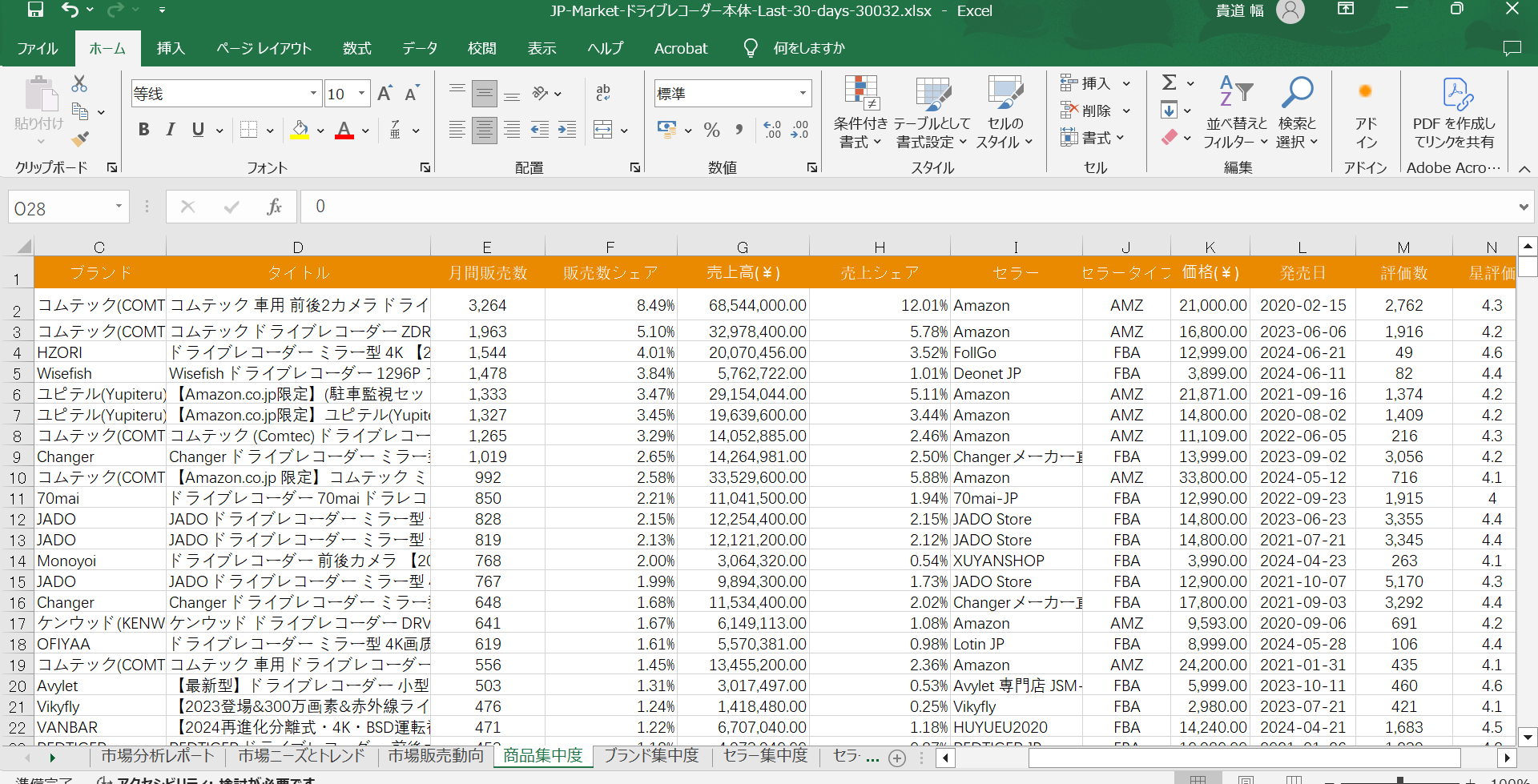Toggle Italic formatting

pos(171,130)
